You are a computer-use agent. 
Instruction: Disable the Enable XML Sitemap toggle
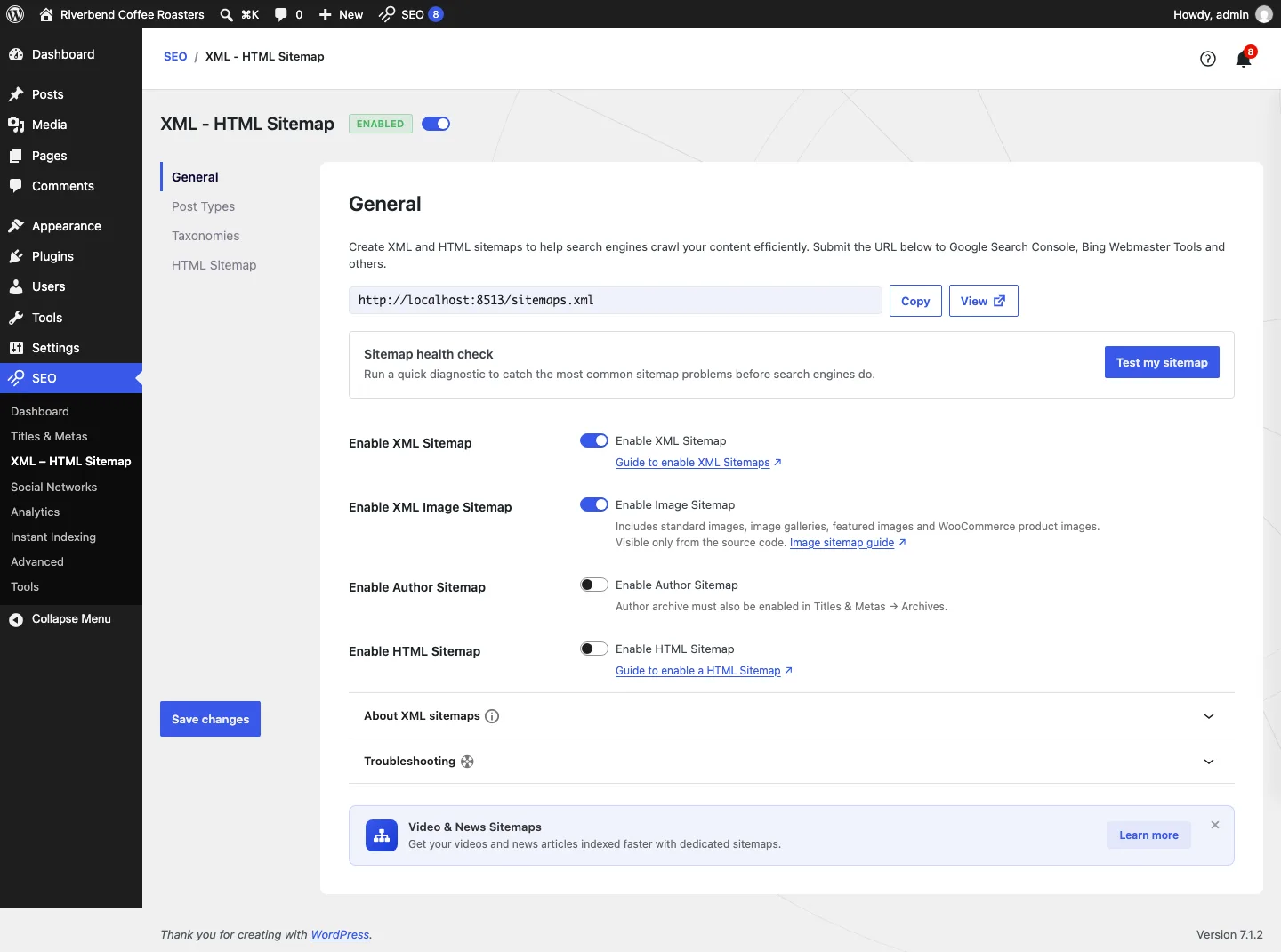pyautogui.click(x=594, y=440)
